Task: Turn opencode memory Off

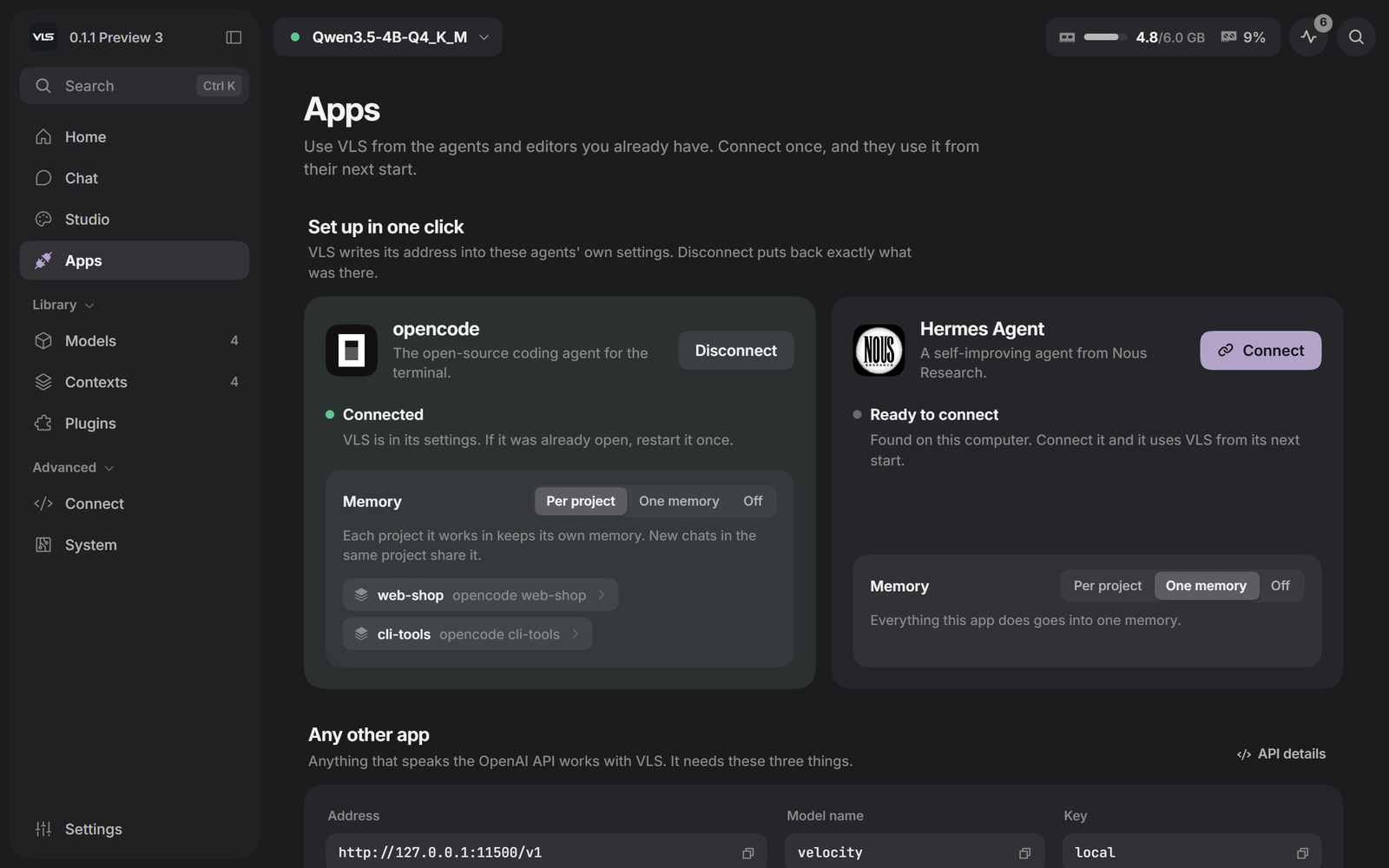Action: (753, 501)
